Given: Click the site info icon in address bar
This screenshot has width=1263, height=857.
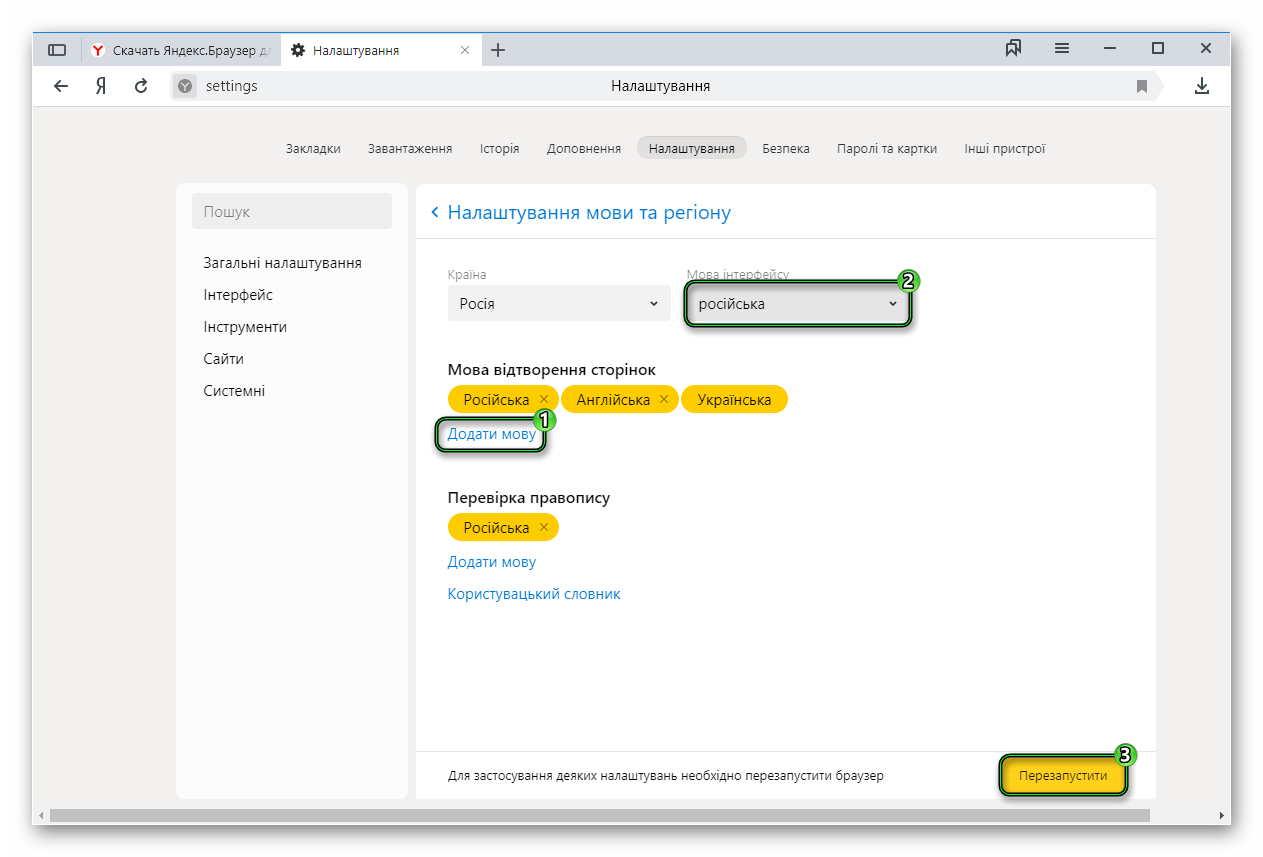Looking at the screenshot, I should 185,86.
